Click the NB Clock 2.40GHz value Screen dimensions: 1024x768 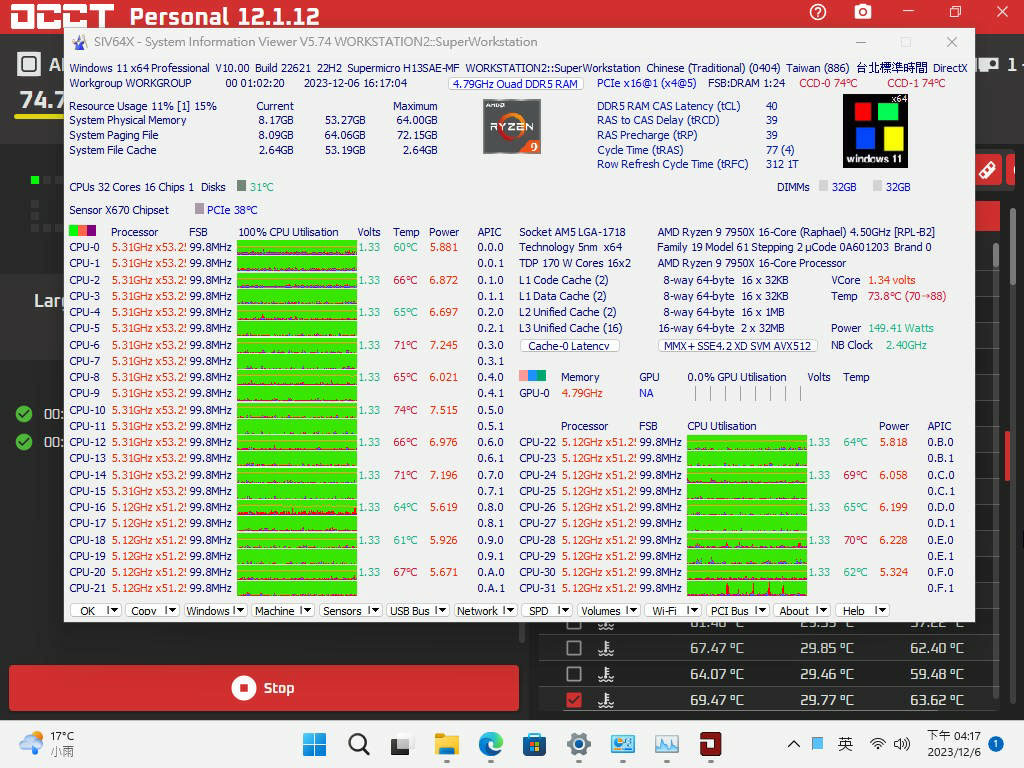[906, 345]
